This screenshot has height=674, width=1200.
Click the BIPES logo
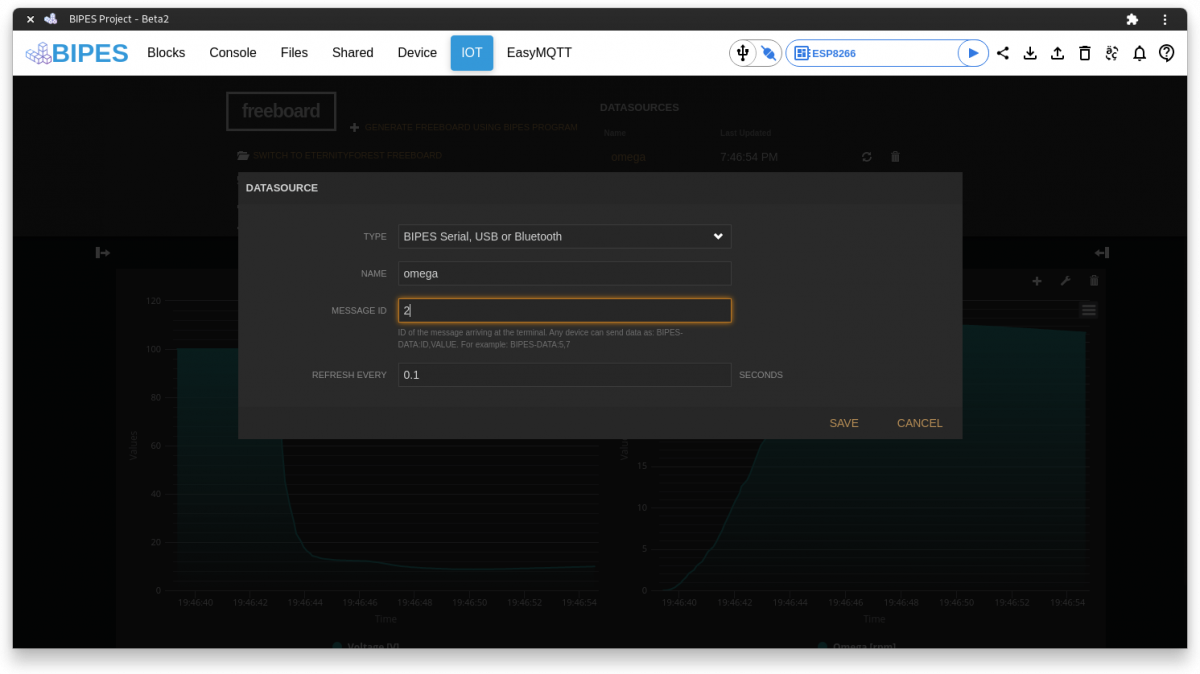click(x=77, y=53)
